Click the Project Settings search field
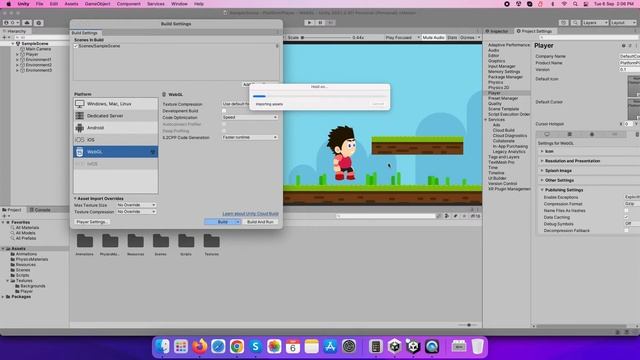 pyautogui.click(x=588, y=38)
